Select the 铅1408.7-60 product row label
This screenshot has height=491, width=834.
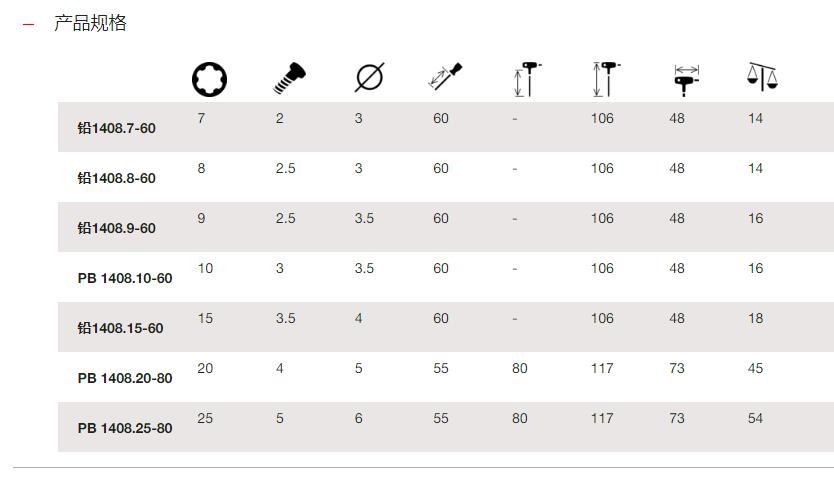pyautogui.click(x=116, y=128)
